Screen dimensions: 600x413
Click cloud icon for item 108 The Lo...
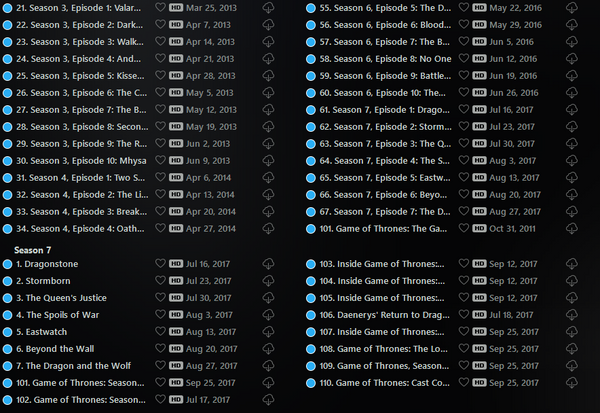click(x=572, y=349)
